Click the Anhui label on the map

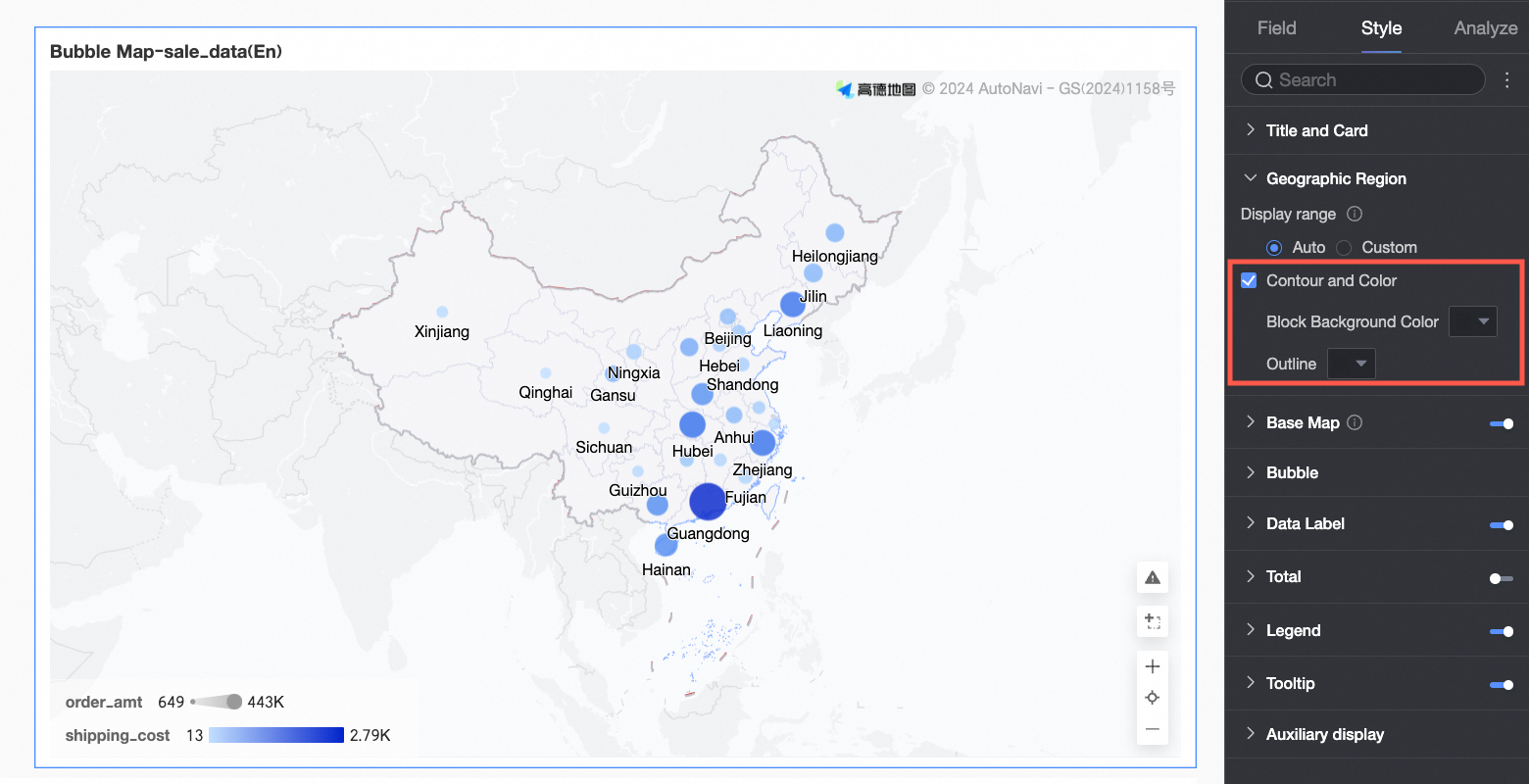[734, 437]
